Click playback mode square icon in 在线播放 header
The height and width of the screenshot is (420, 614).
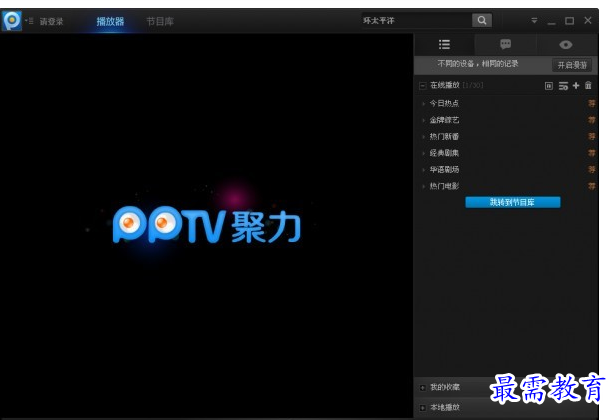(x=549, y=86)
